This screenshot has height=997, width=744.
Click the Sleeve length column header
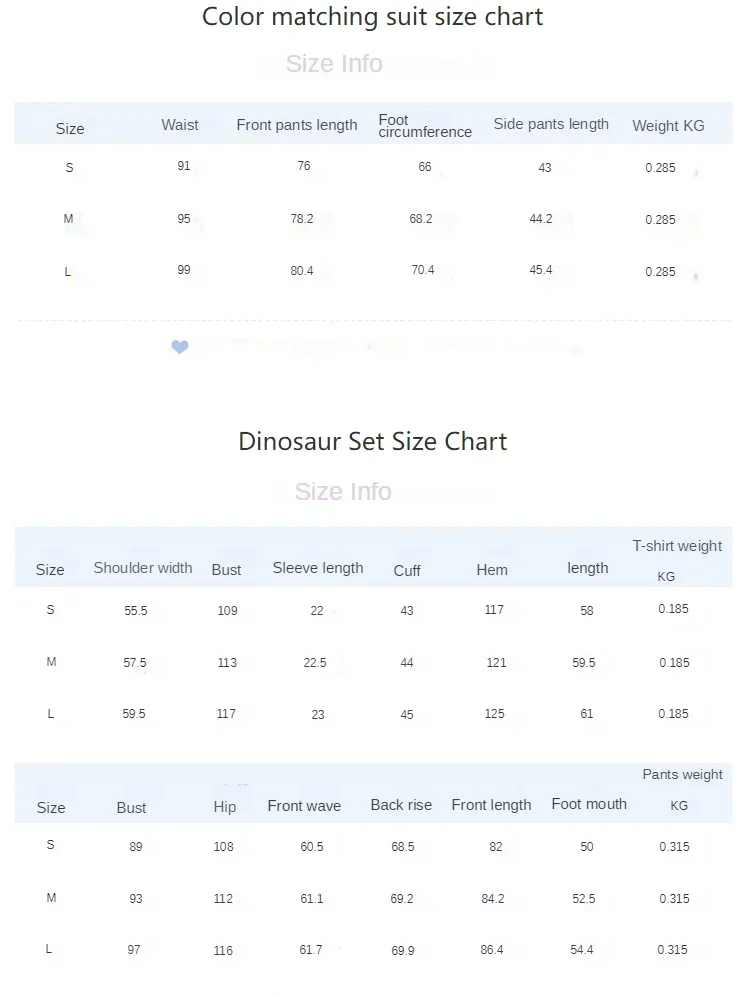[x=318, y=568]
